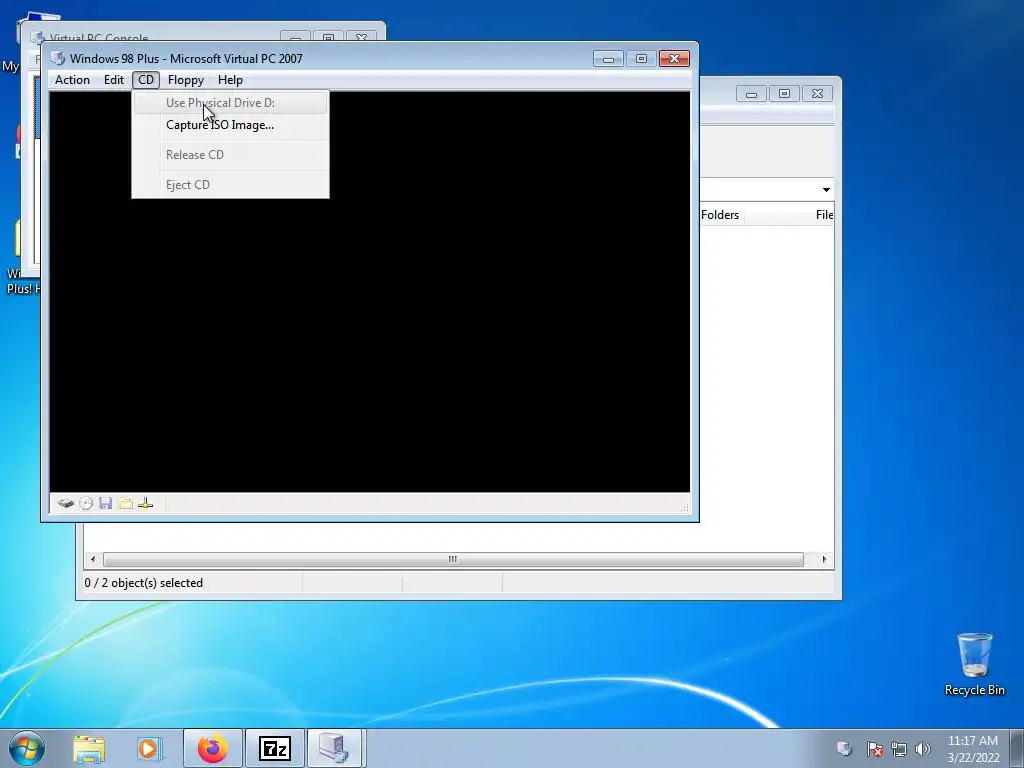Close the Windows 98 Plus Virtual PC window
The image size is (1024, 768).
[x=674, y=59]
